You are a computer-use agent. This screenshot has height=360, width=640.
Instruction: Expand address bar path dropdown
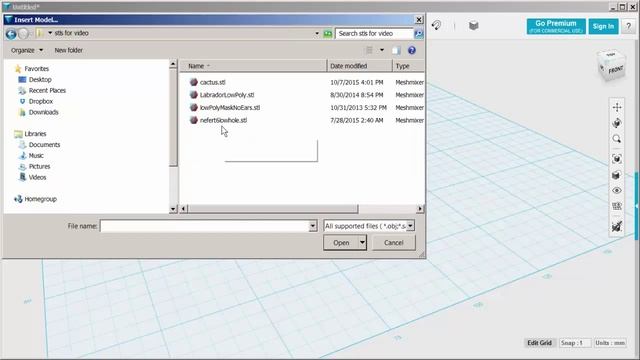tap(317, 33)
